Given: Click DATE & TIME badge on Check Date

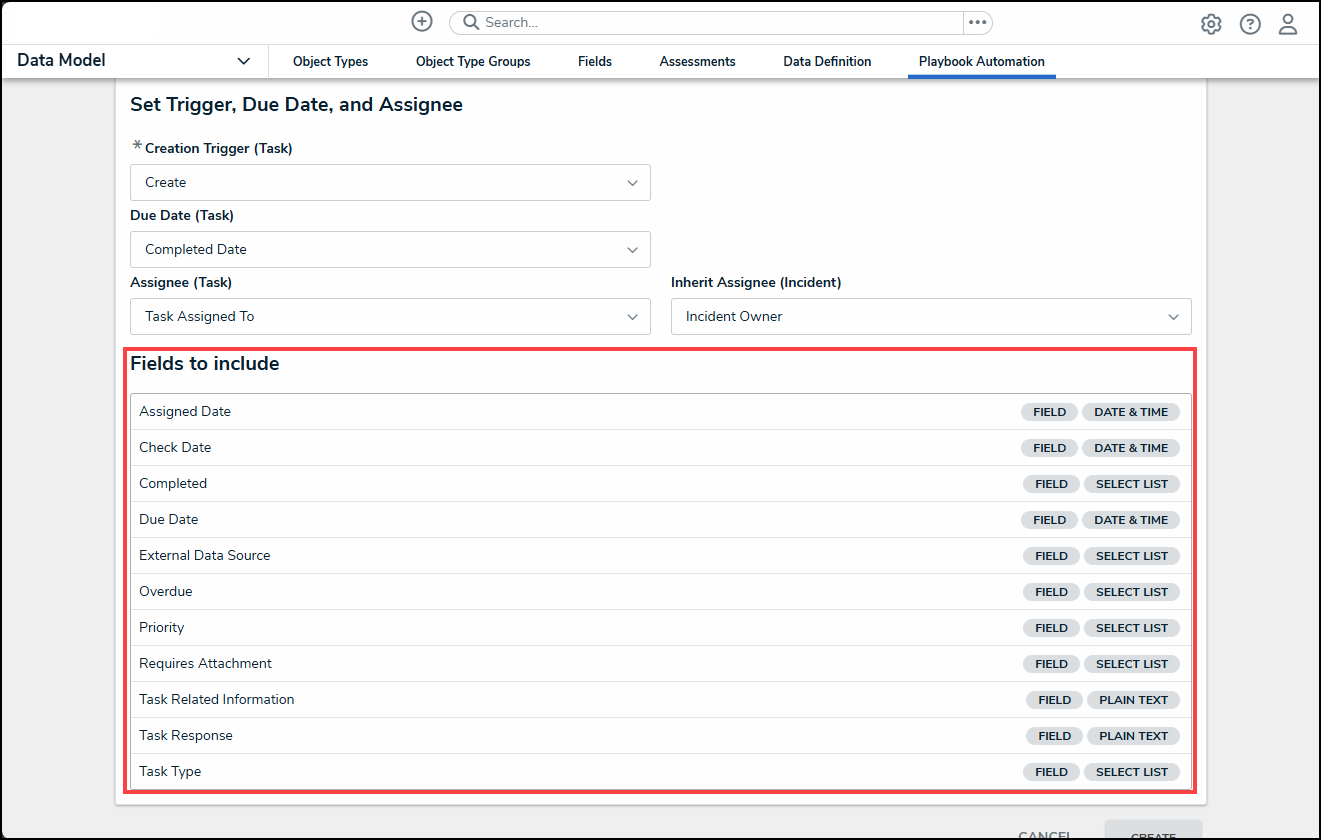Looking at the screenshot, I should 1131,448.
